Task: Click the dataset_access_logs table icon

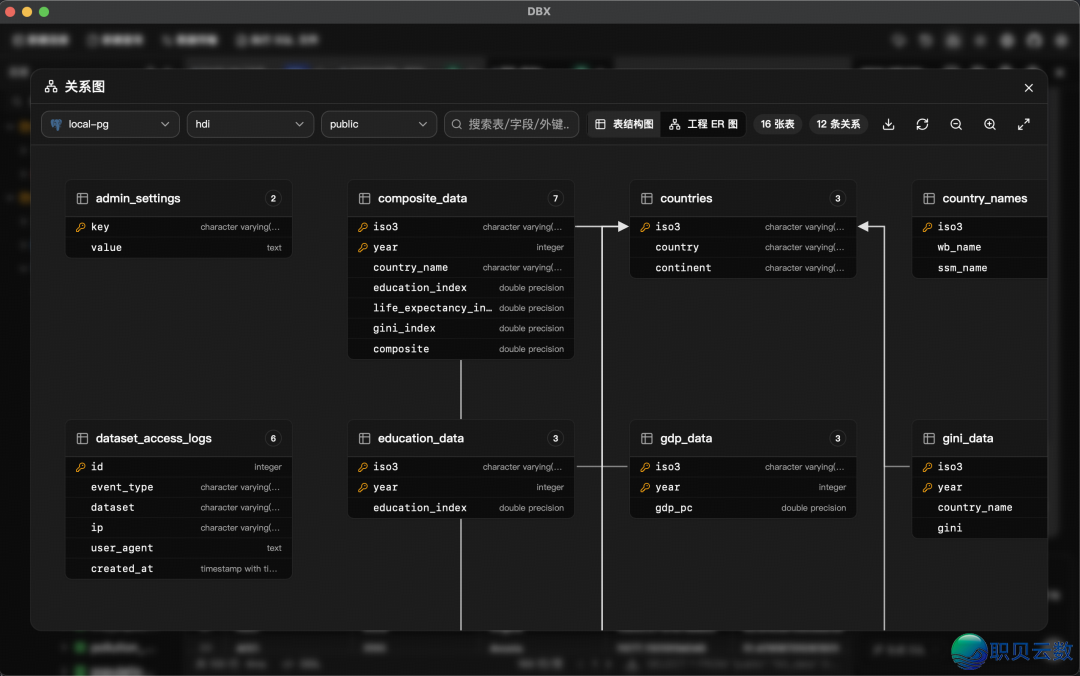Action: click(82, 438)
